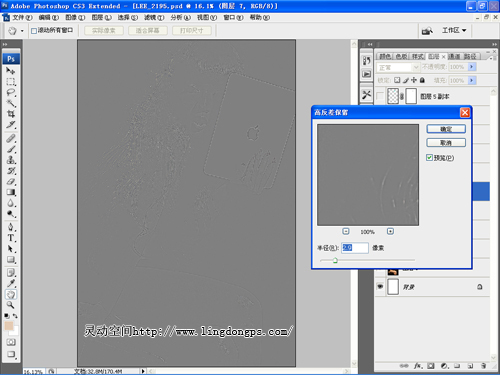The image size is (500, 375).
Task: Select the Crop tool
Action: pos(11,114)
